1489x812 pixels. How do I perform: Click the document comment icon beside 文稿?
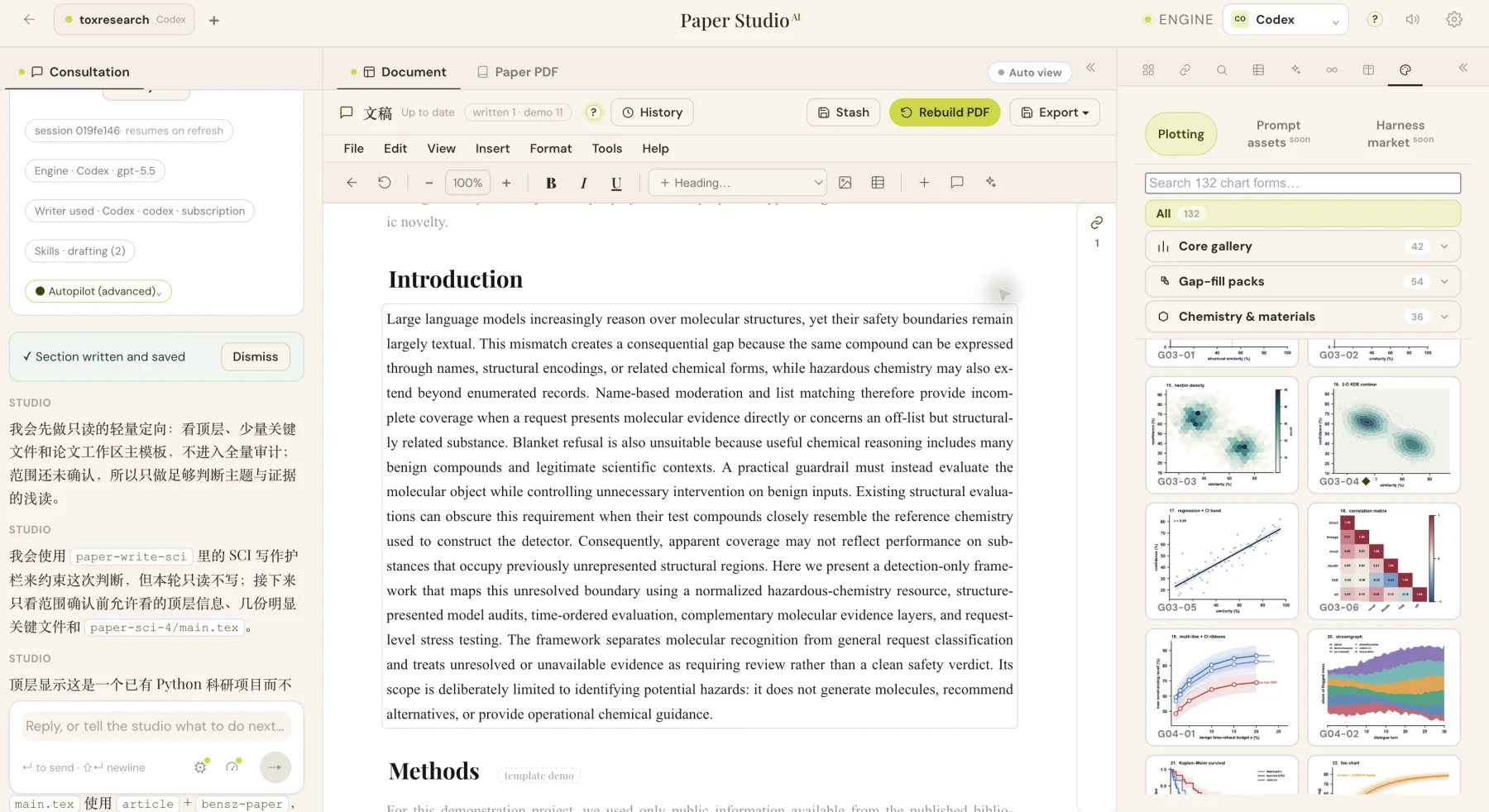pos(347,112)
